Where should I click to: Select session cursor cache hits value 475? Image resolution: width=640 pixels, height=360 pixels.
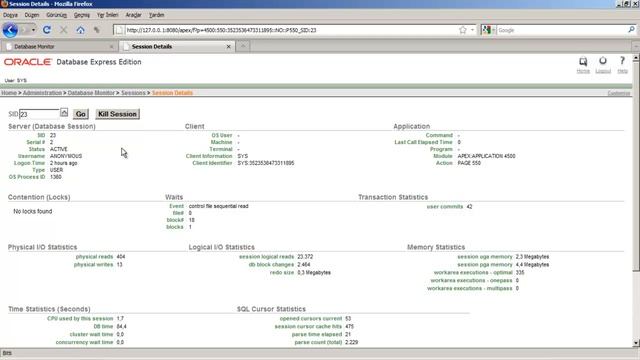[x=349, y=327]
